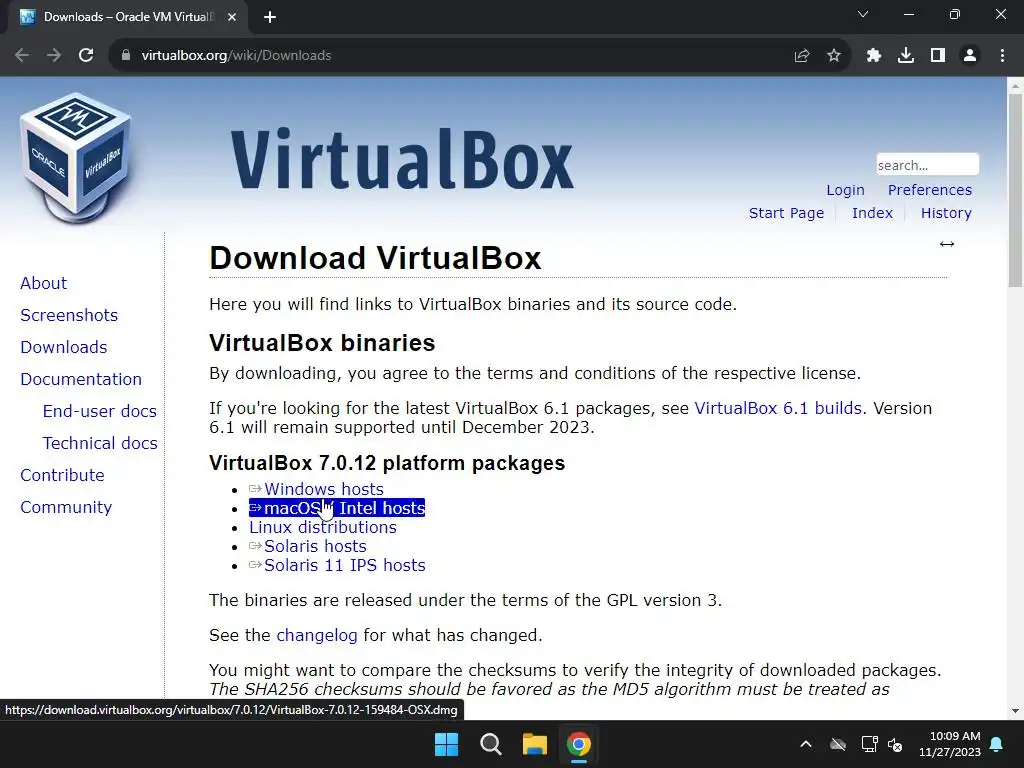Viewport: 1024px width, 768px height.
Task: Click the browser forward arrow
Action: 54,56
